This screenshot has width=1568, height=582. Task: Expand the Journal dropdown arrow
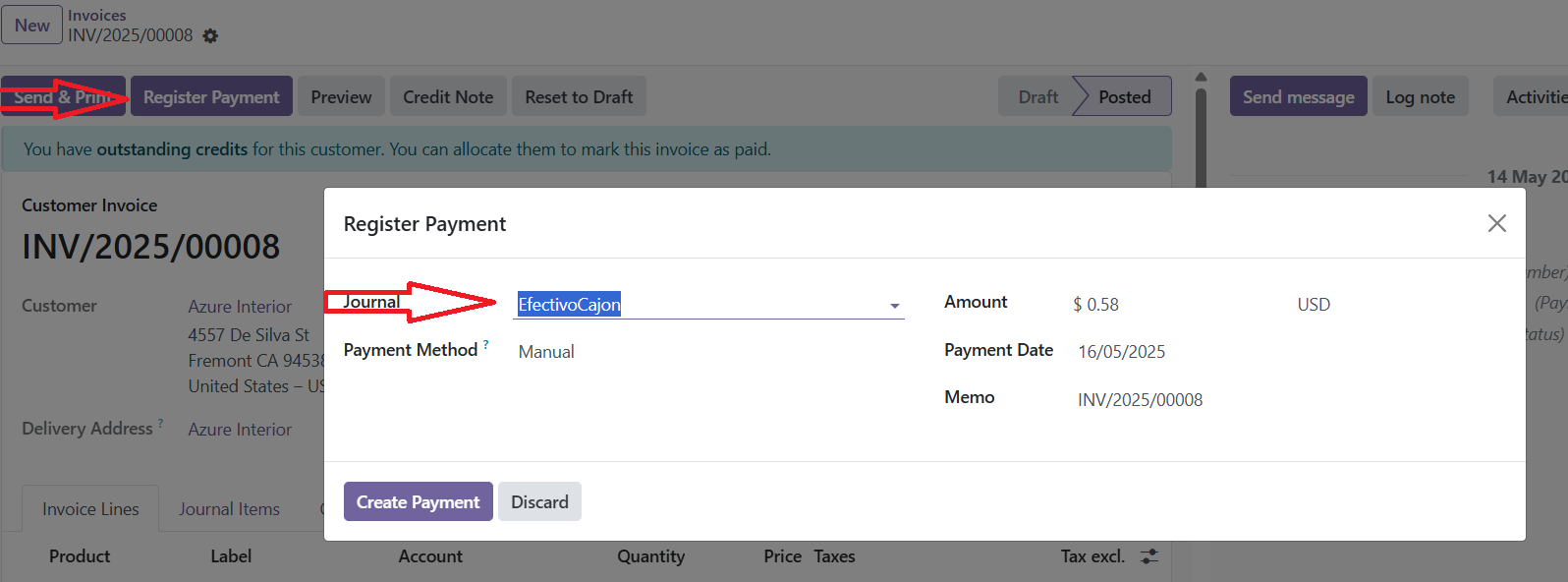(x=894, y=306)
